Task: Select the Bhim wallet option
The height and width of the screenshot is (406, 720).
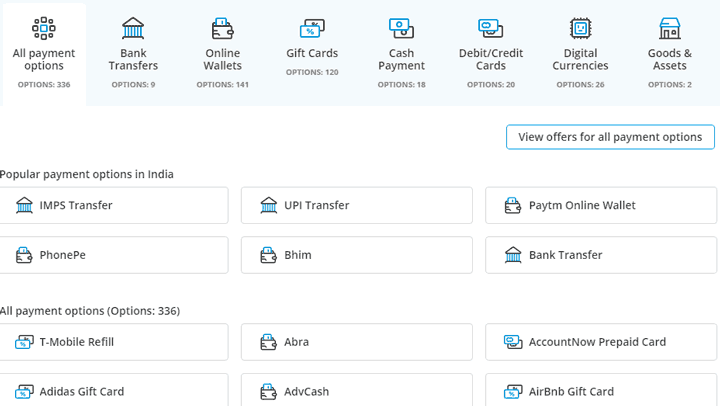Action: tap(357, 255)
